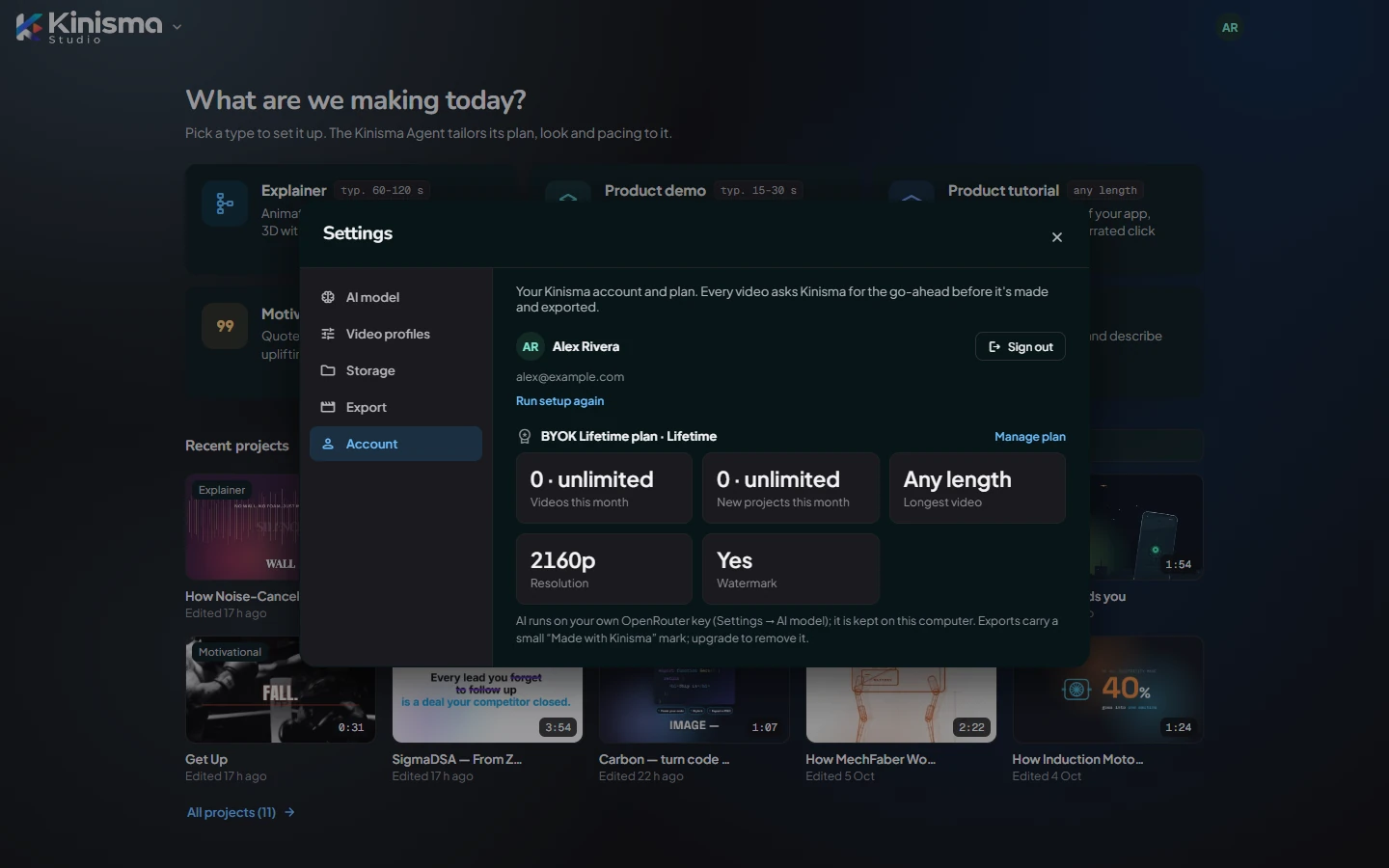Screen dimensions: 1389x868
Task: Click the "Recent projects" heading
Action: tap(237, 446)
